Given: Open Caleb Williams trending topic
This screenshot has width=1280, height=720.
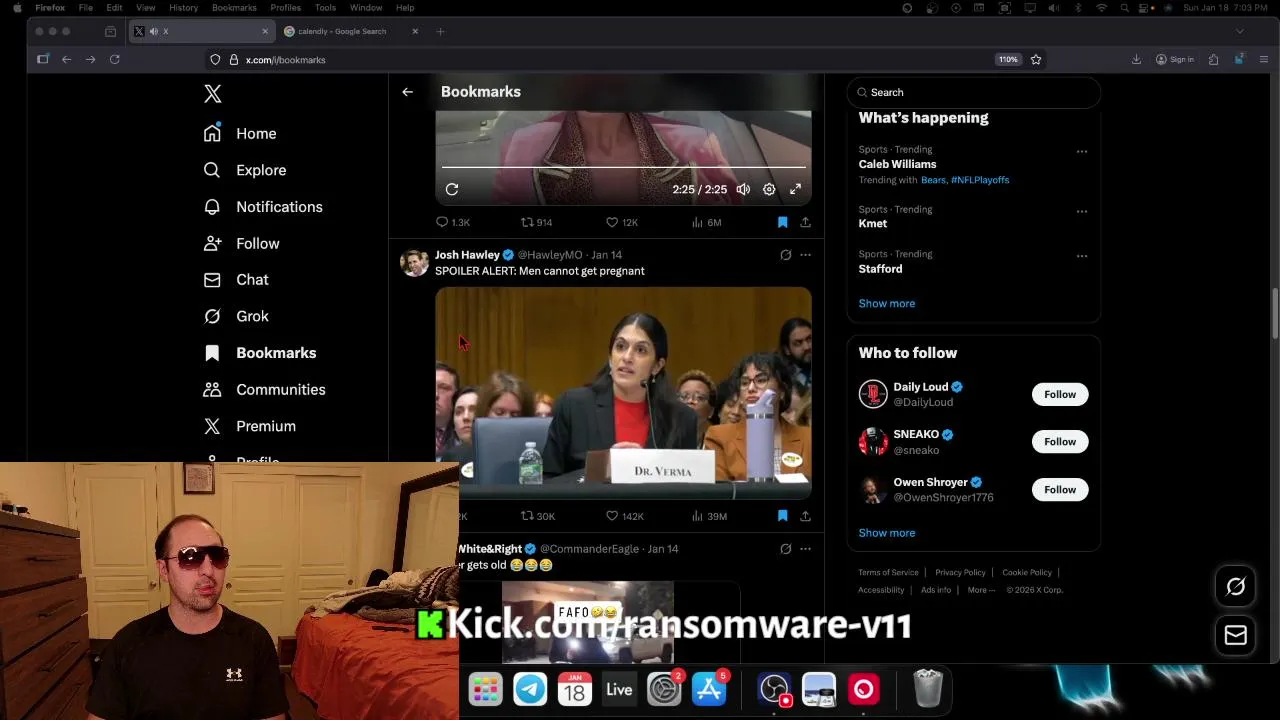Looking at the screenshot, I should [897, 164].
